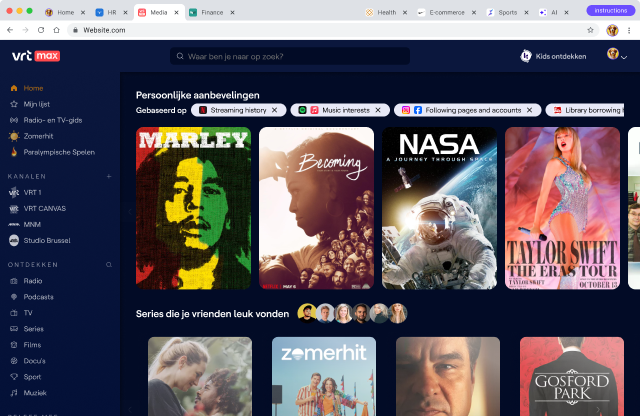
Task: Open Taylor Swift Eras Tour poster
Action: pyautogui.click(x=562, y=208)
